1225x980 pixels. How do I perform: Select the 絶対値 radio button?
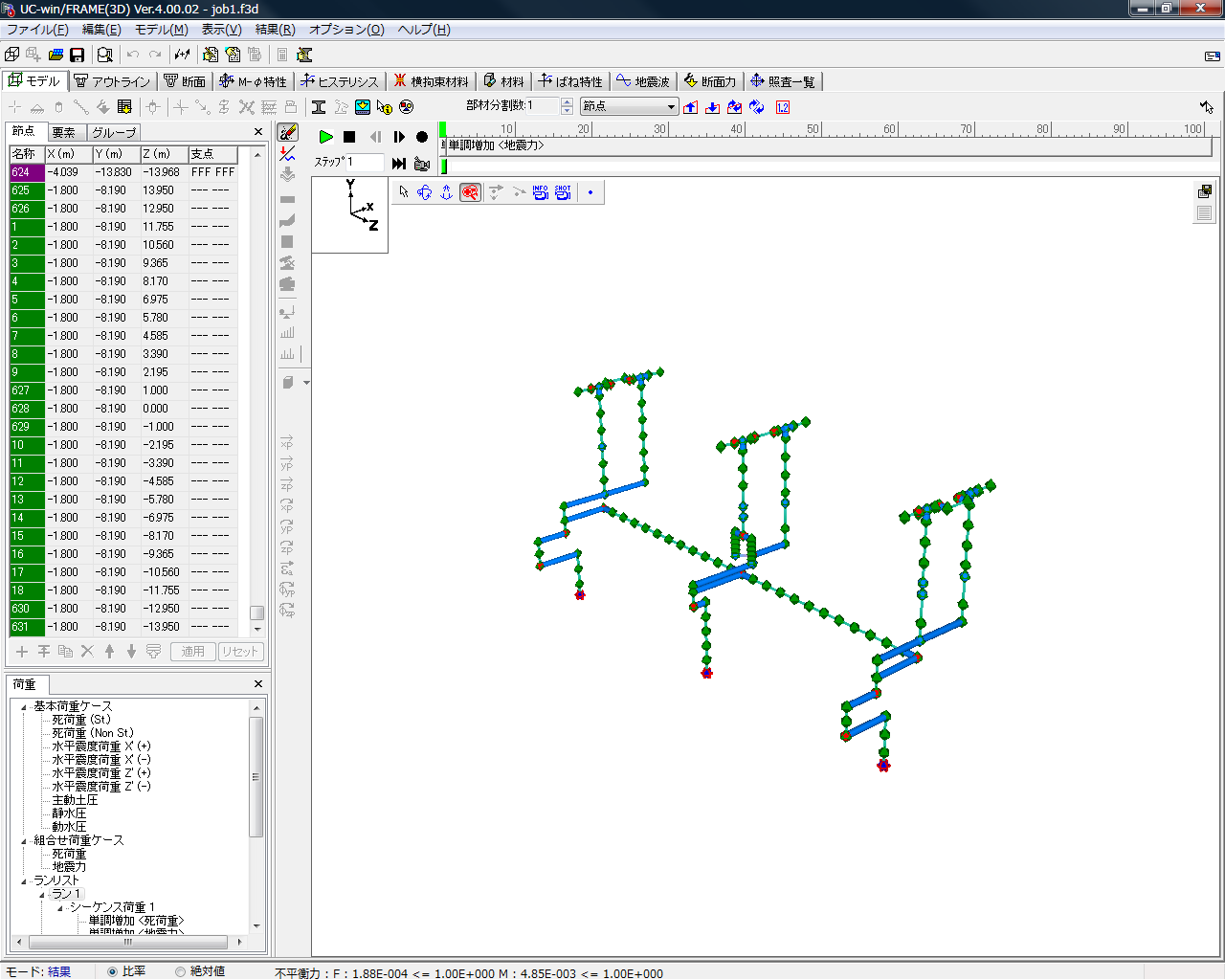pos(180,971)
